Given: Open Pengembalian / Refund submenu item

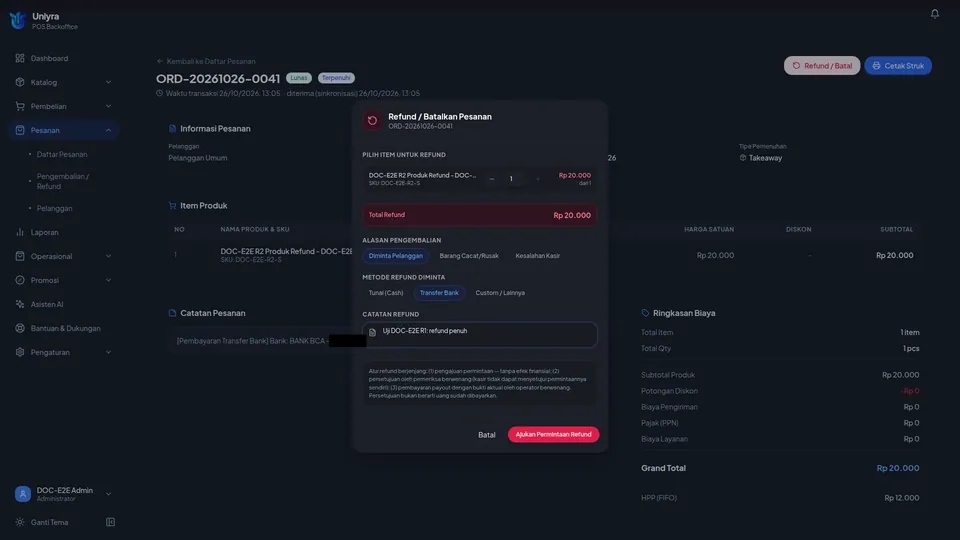Looking at the screenshot, I should pyautogui.click(x=62, y=181).
